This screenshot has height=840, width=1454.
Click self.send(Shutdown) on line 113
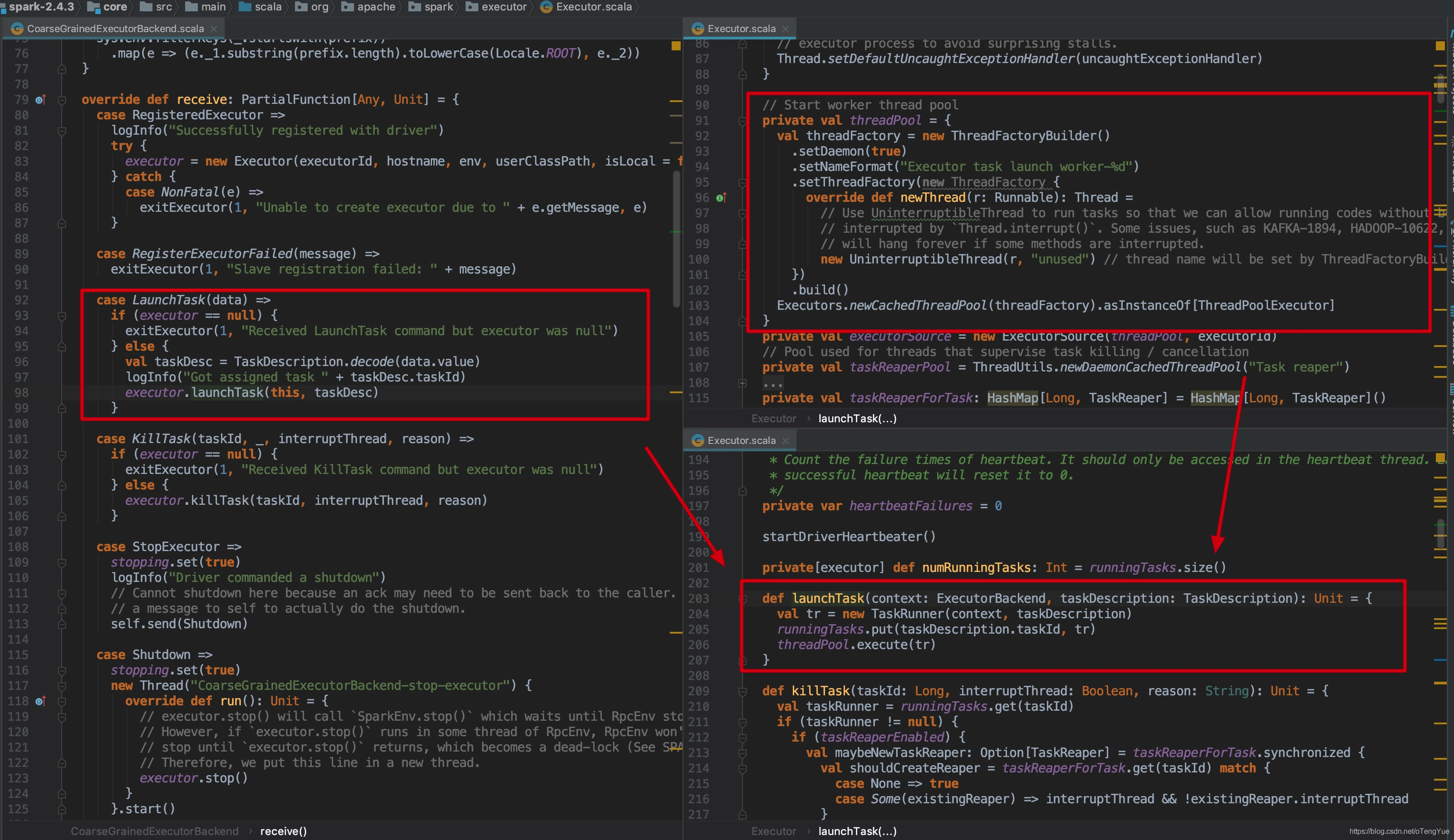pos(179,624)
